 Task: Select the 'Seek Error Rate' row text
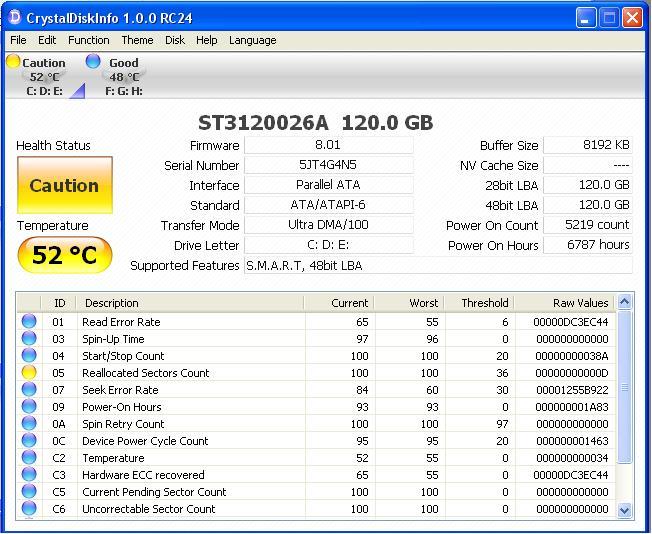tap(120, 390)
